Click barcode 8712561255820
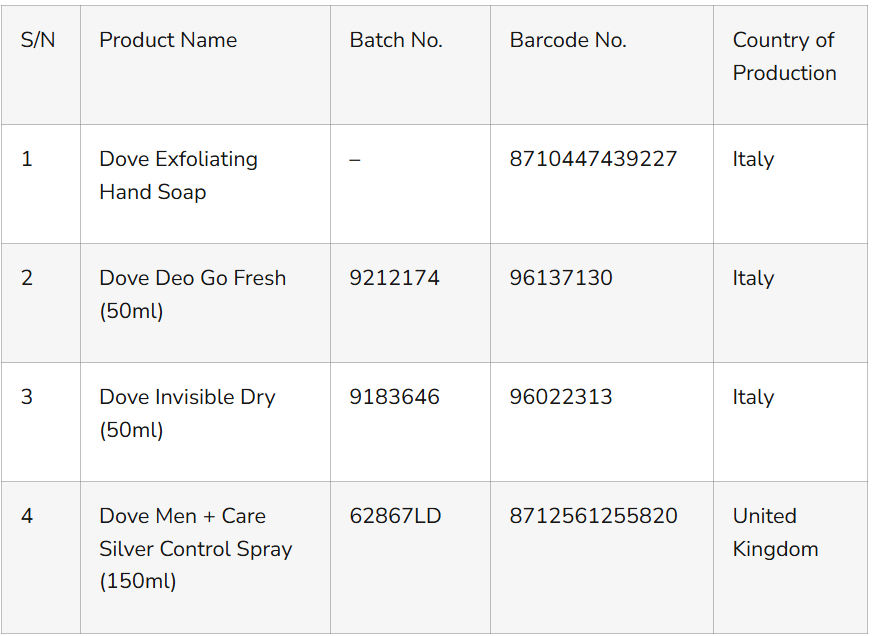 (593, 516)
